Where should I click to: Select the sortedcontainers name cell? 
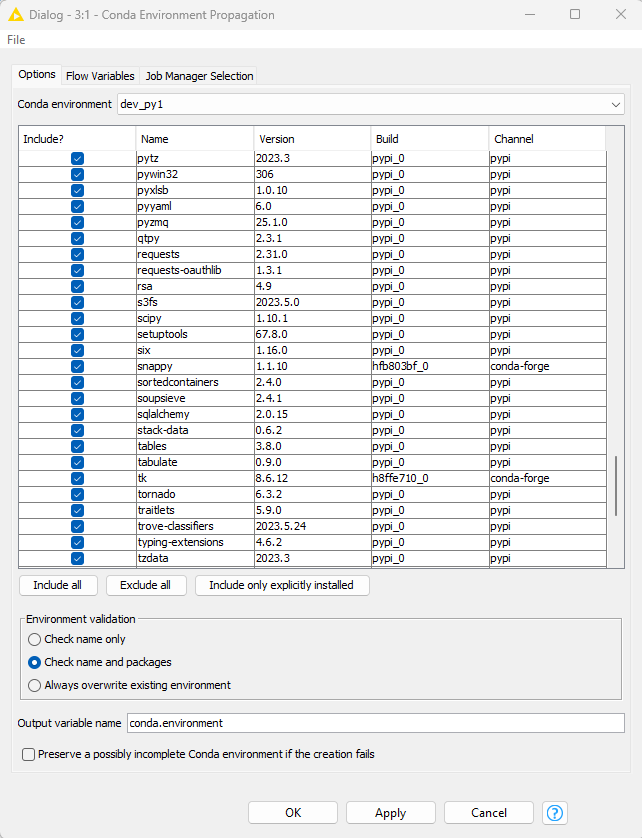(x=195, y=383)
